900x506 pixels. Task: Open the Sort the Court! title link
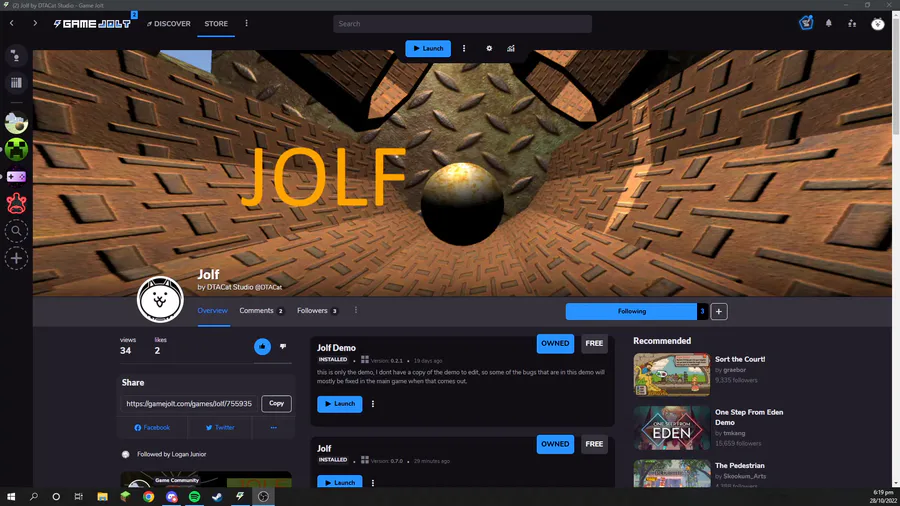point(740,359)
